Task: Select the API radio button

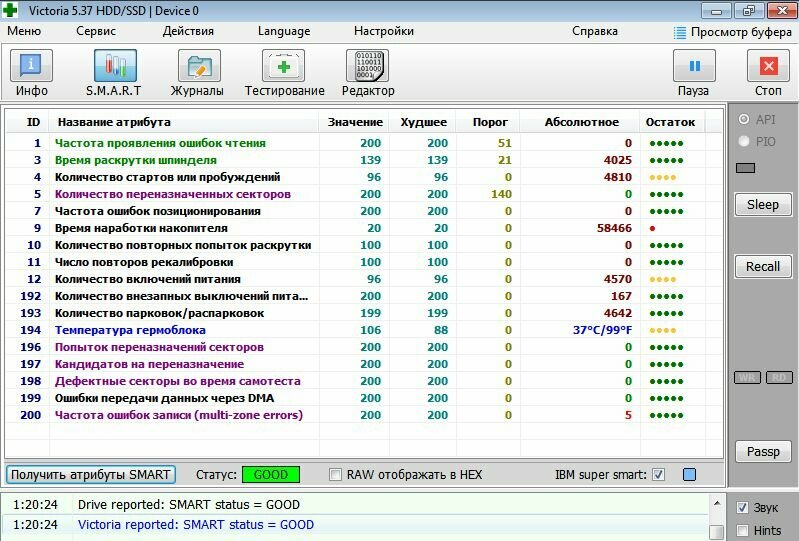Action: tap(744, 119)
